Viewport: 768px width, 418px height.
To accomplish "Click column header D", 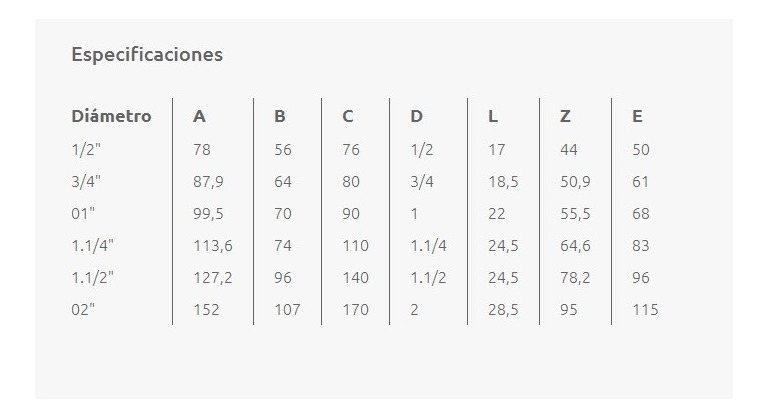I will (416, 116).
